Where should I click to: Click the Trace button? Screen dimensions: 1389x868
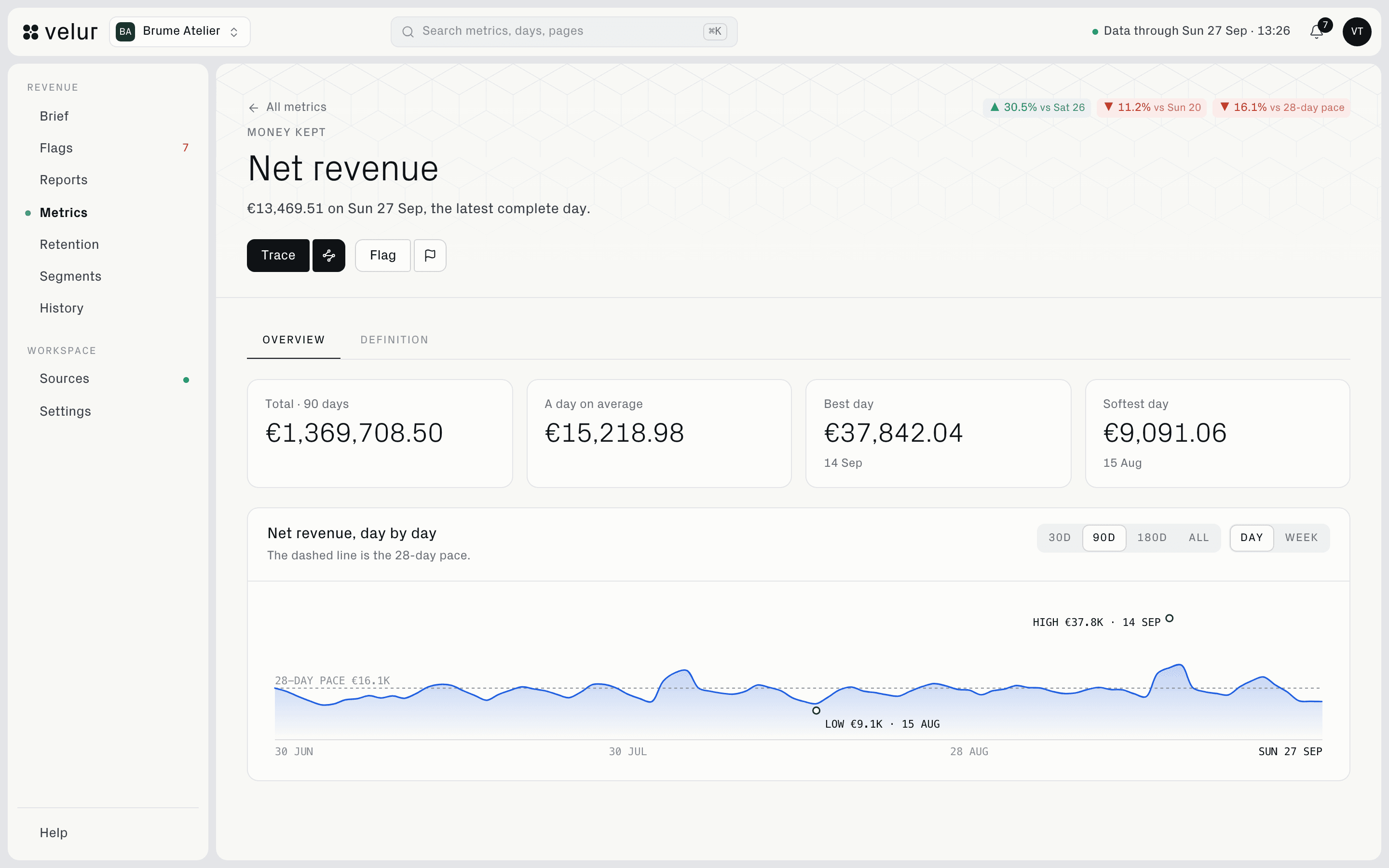[278, 256]
